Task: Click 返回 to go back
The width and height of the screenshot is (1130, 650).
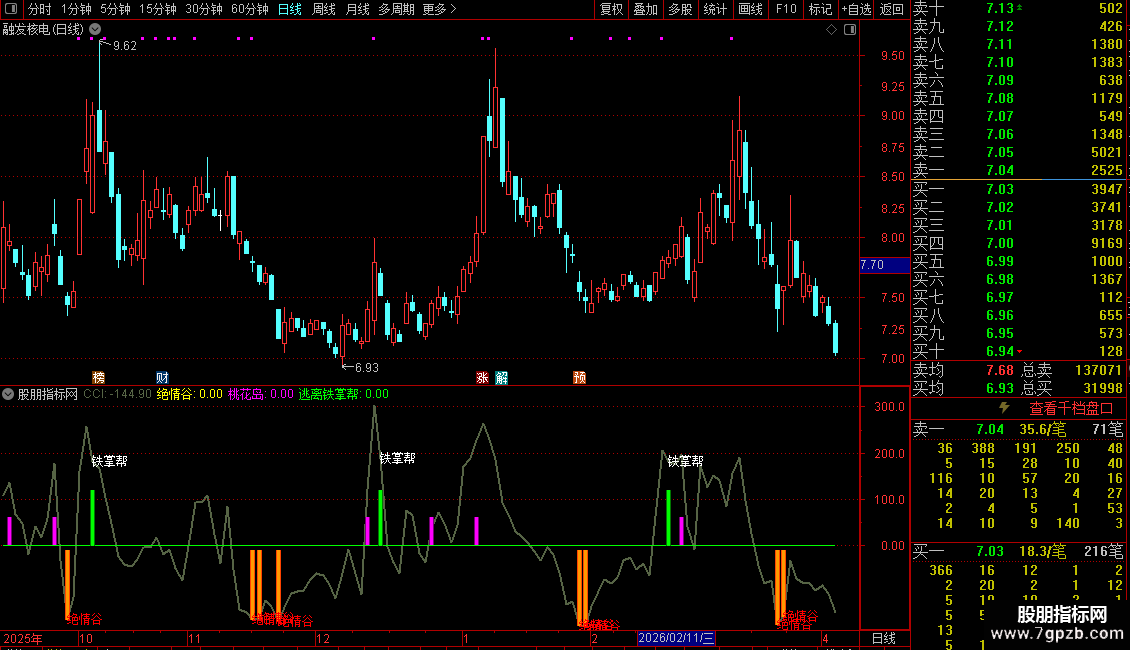Action: pos(892,9)
